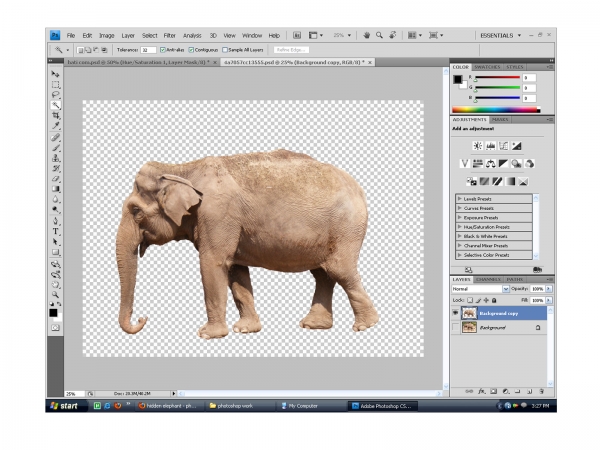
Task: Expand Levels Presets
Action: tap(460, 199)
